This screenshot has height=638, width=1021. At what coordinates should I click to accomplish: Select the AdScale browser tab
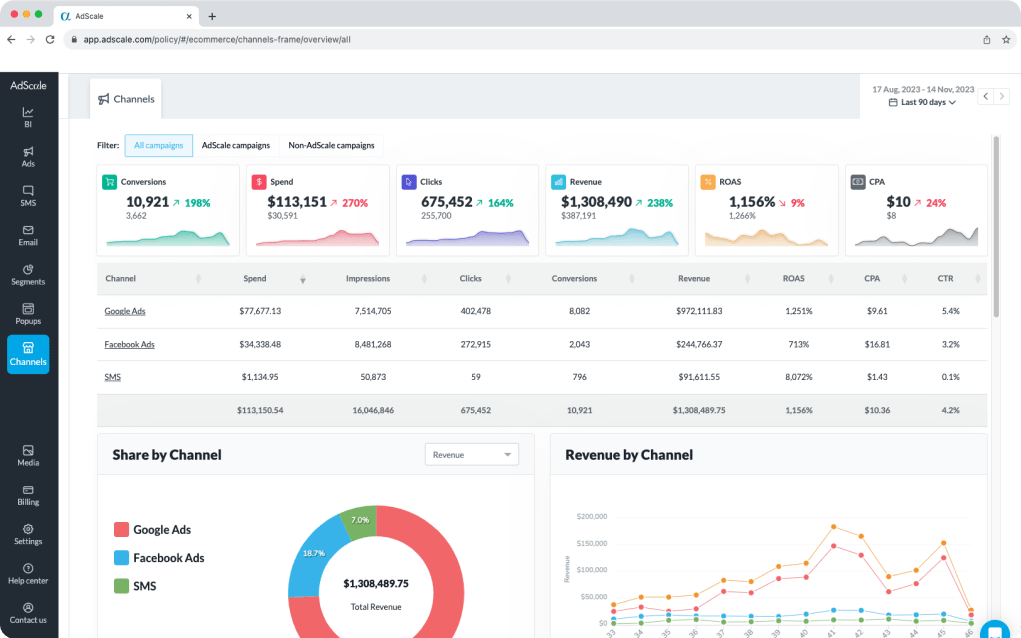coord(126,16)
